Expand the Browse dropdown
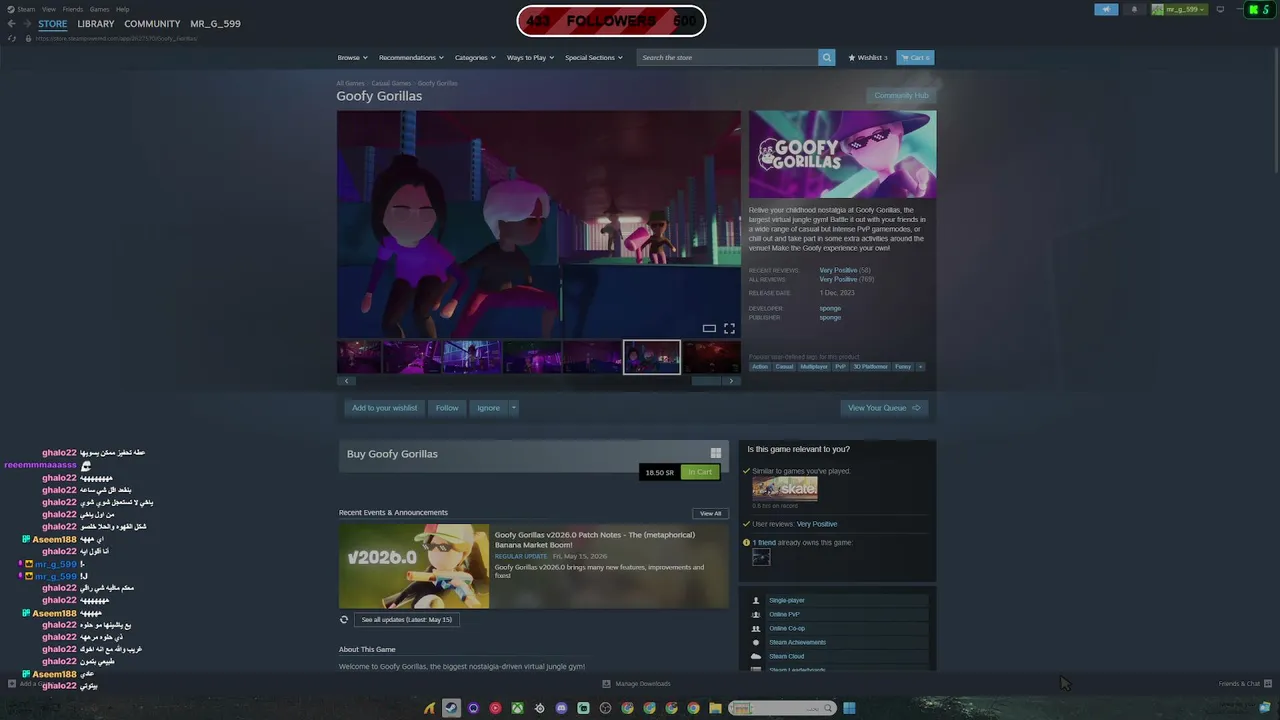Image resolution: width=1280 pixels, height=720 pixels. pos(352,58)
